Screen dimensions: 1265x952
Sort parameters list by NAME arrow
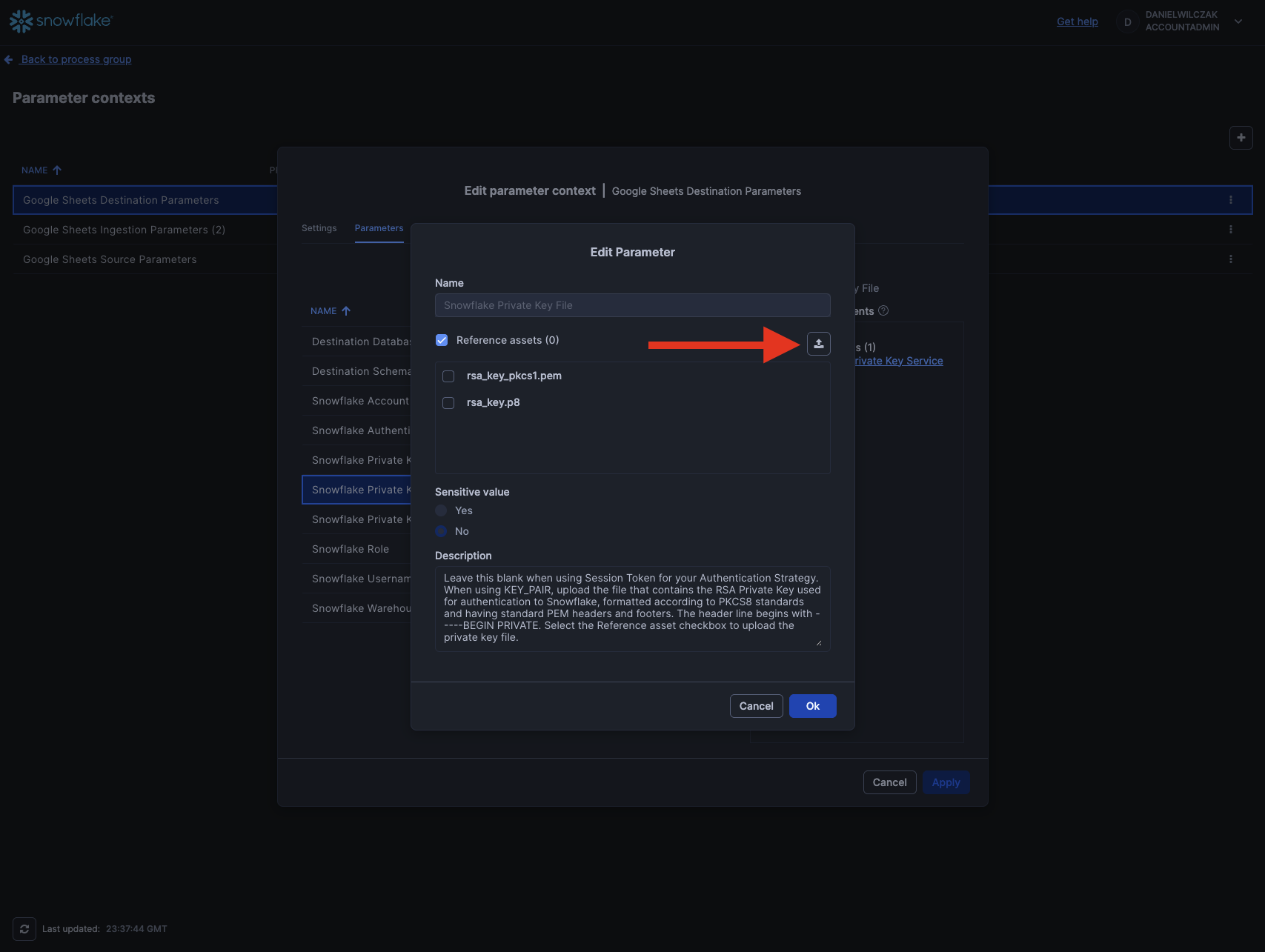pos(345,311)
